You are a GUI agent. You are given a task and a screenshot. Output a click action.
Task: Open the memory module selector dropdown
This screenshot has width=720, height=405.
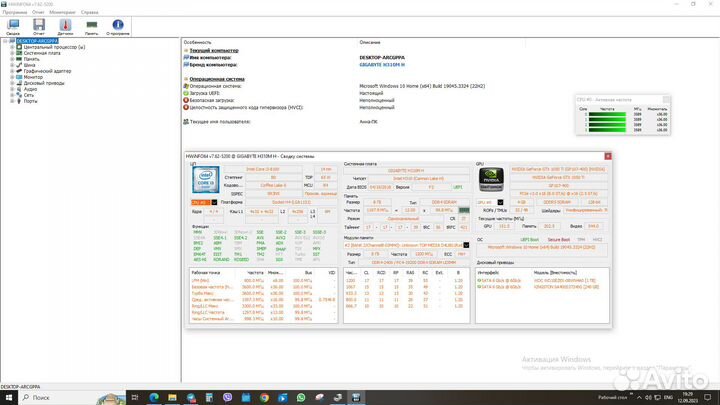point(466,245)
